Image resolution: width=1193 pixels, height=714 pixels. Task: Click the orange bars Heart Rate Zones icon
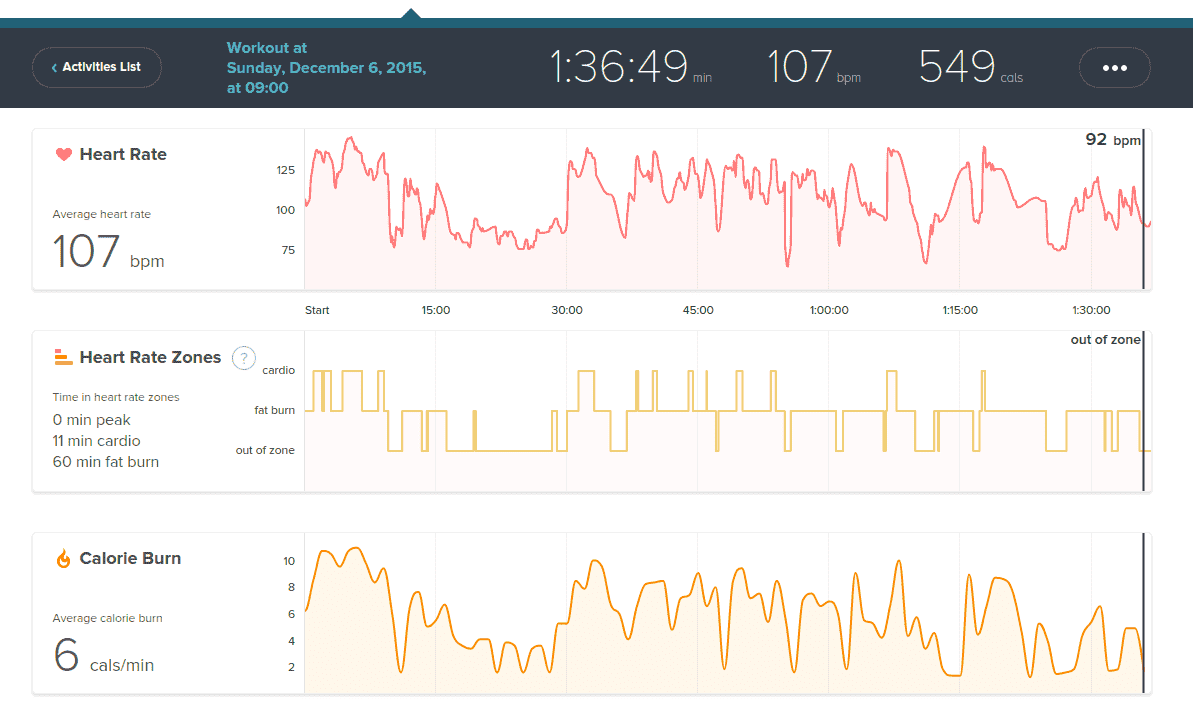[63, 357]
